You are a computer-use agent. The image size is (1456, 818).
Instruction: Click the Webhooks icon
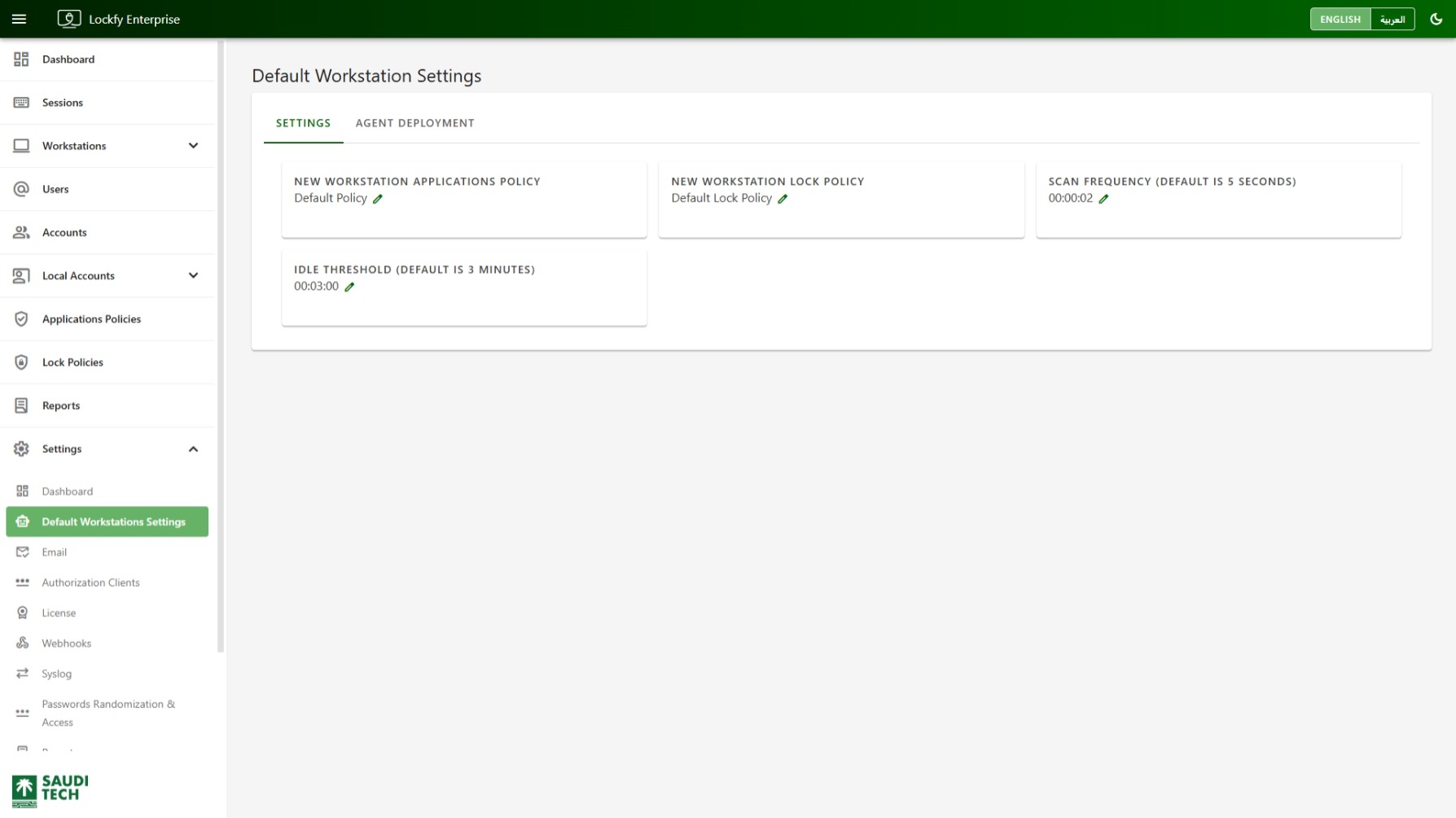point(23,643)
